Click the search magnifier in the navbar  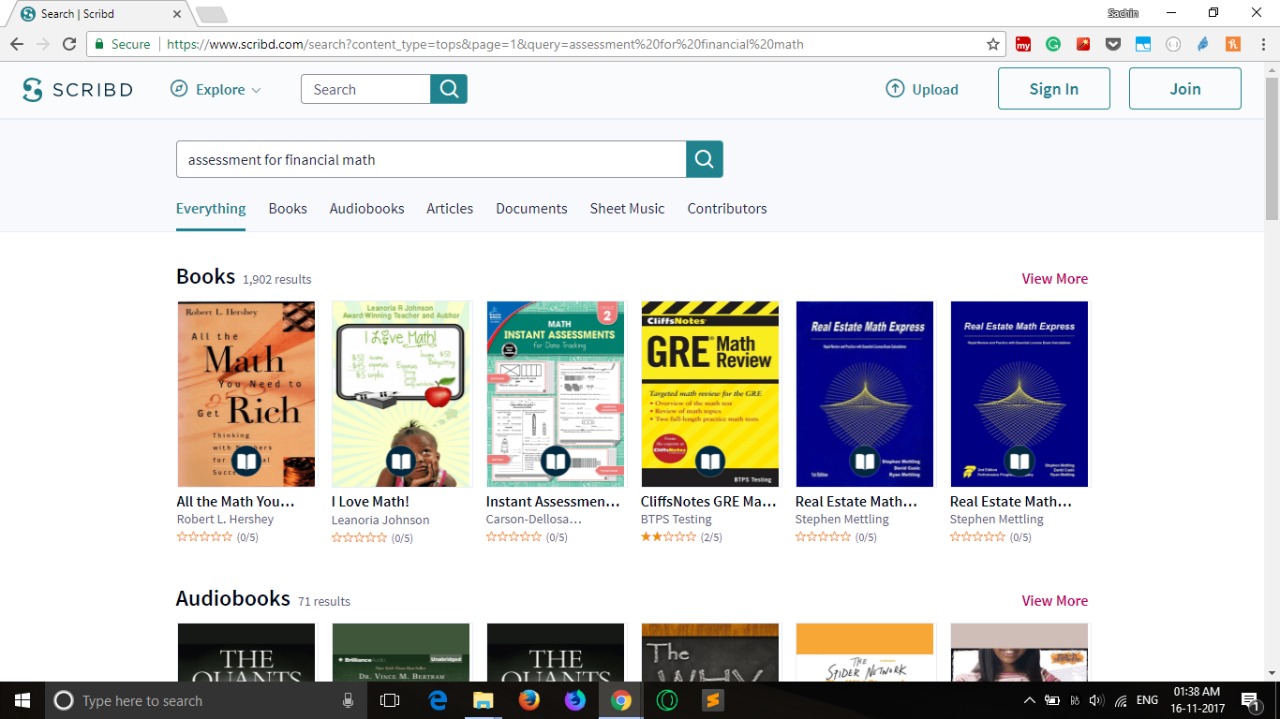click(x=448, y=89)
